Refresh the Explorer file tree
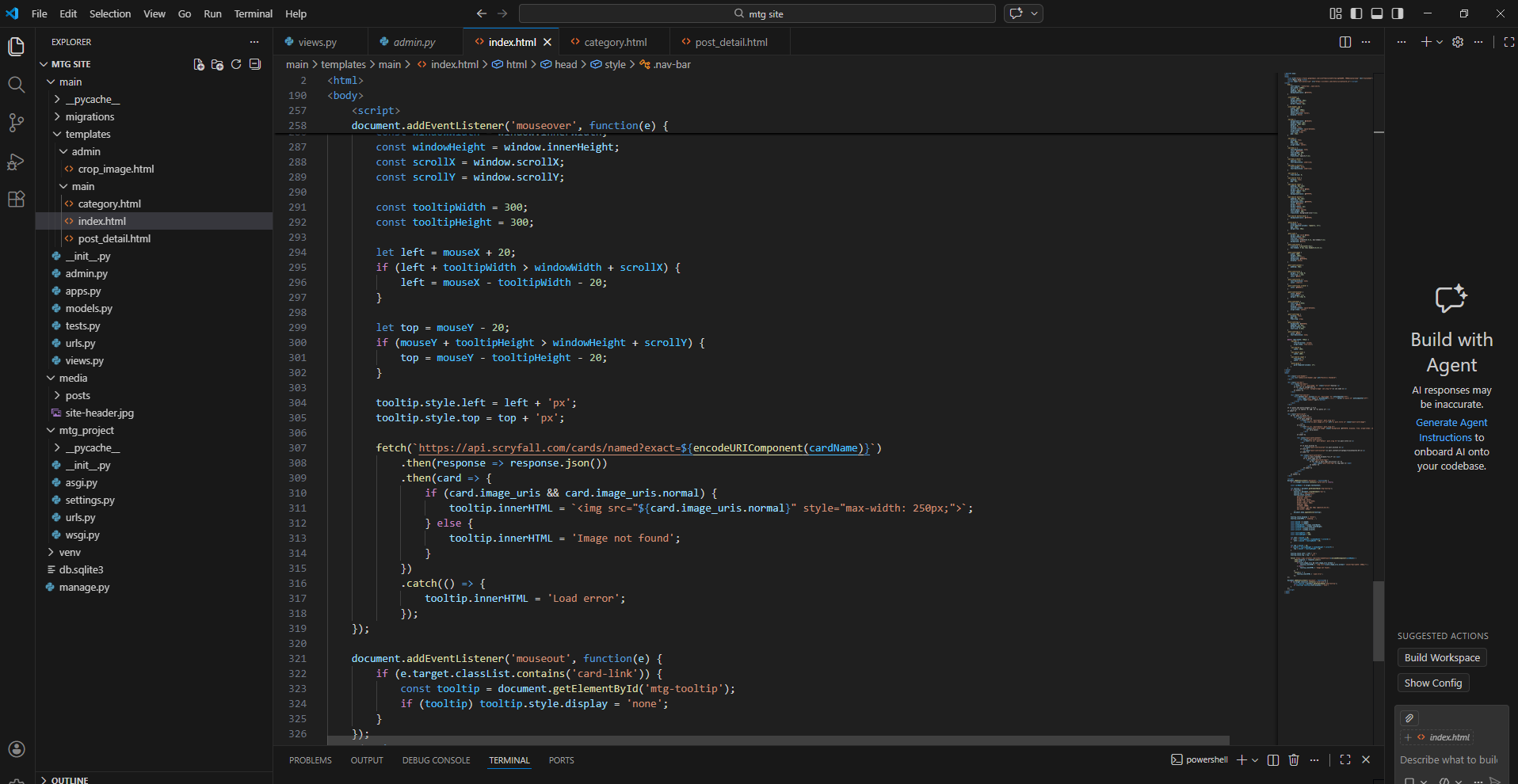This screenshot has height=784, width=1518. pyautogui.click(x=236, y=64)
